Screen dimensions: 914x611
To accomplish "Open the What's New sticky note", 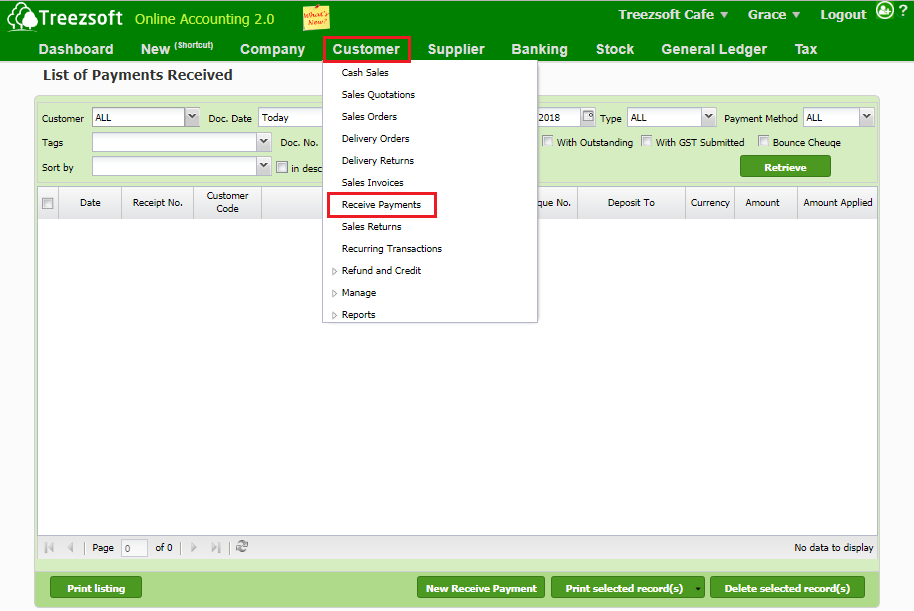I will coord(316,17).
